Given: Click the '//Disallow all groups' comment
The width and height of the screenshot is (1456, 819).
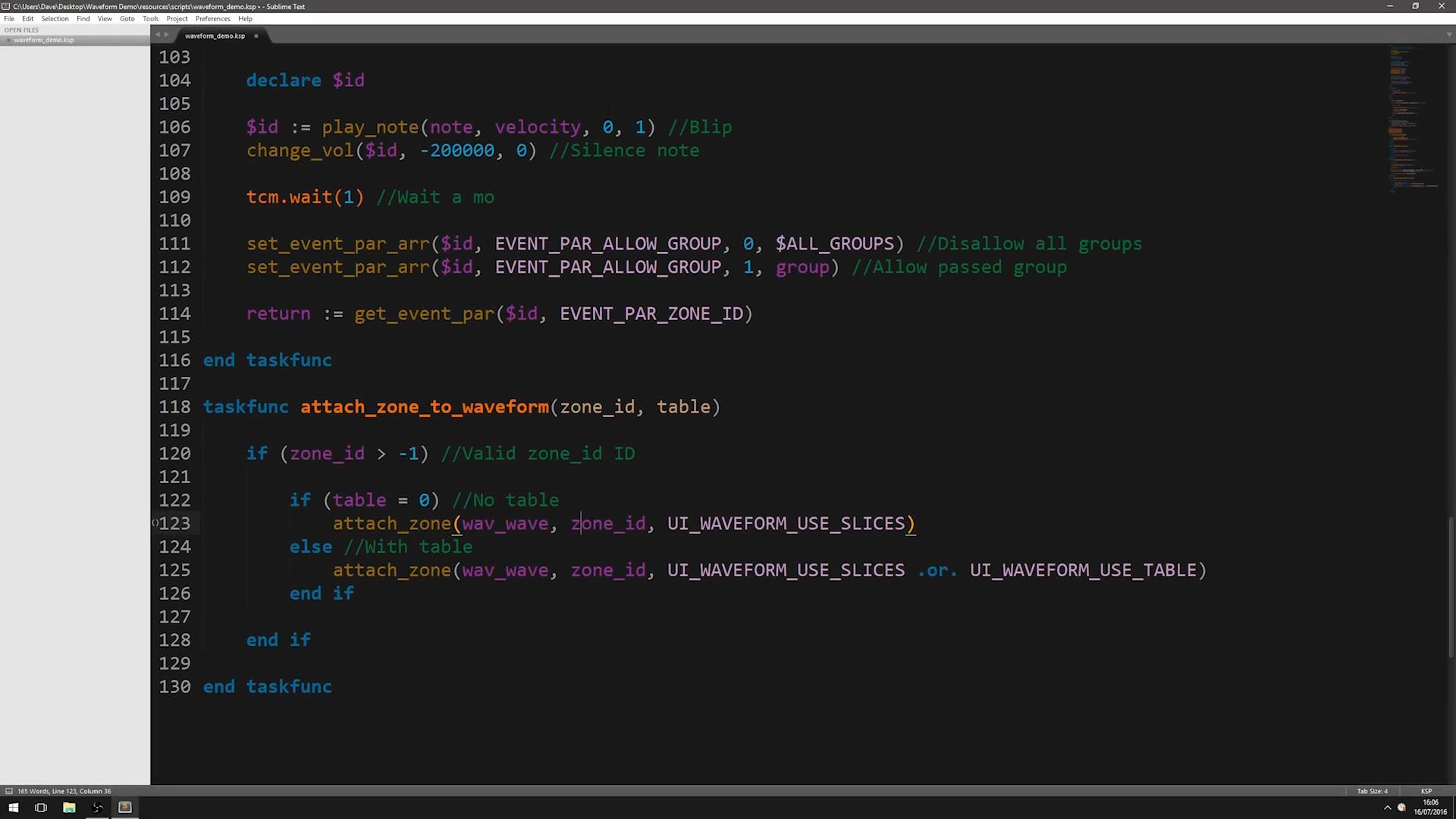Looking at the screenshot, I should [x=1029, y=244].
